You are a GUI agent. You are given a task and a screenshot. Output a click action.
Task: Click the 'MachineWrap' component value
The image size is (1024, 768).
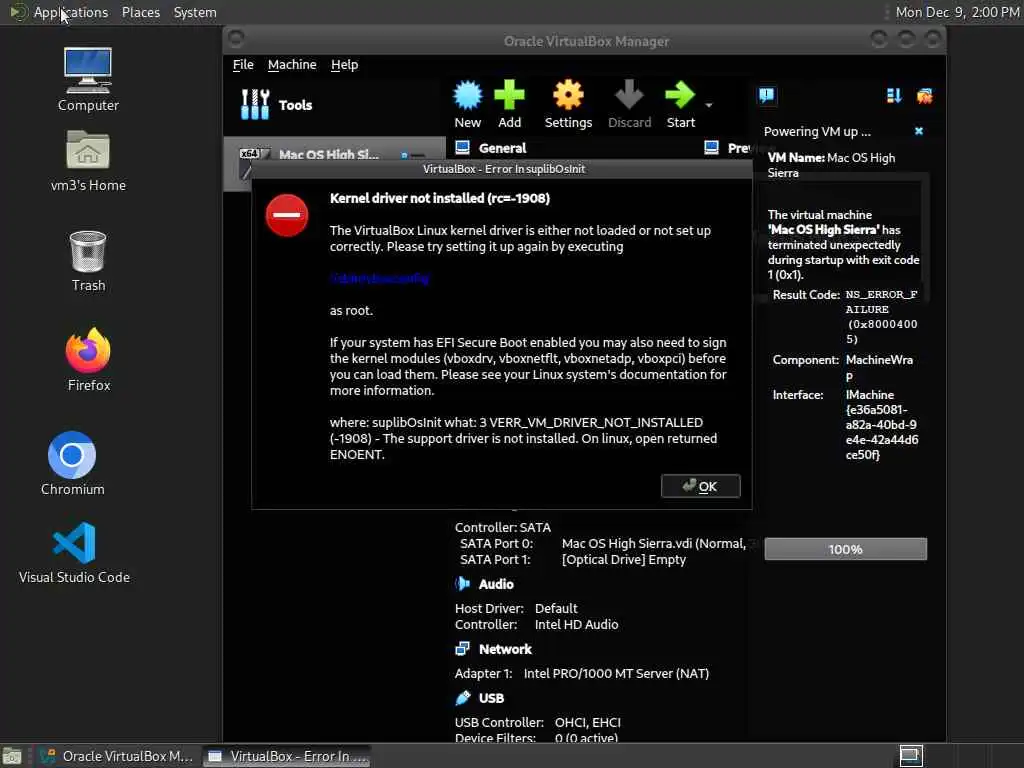pyautogui.click(x=878, y=368)
